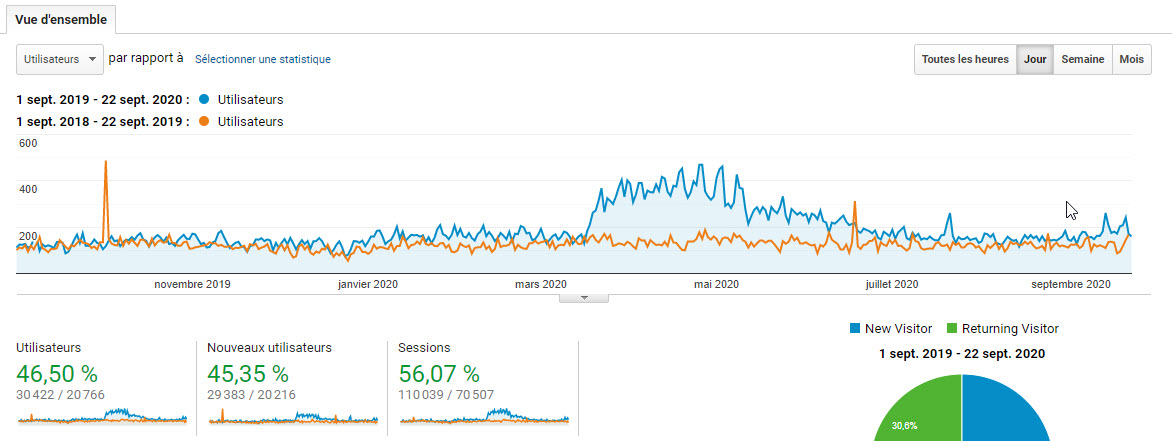
Task: Click the Sessions 56,07 % scorecard
Action: pyautogui.click(x=439, y=375)
